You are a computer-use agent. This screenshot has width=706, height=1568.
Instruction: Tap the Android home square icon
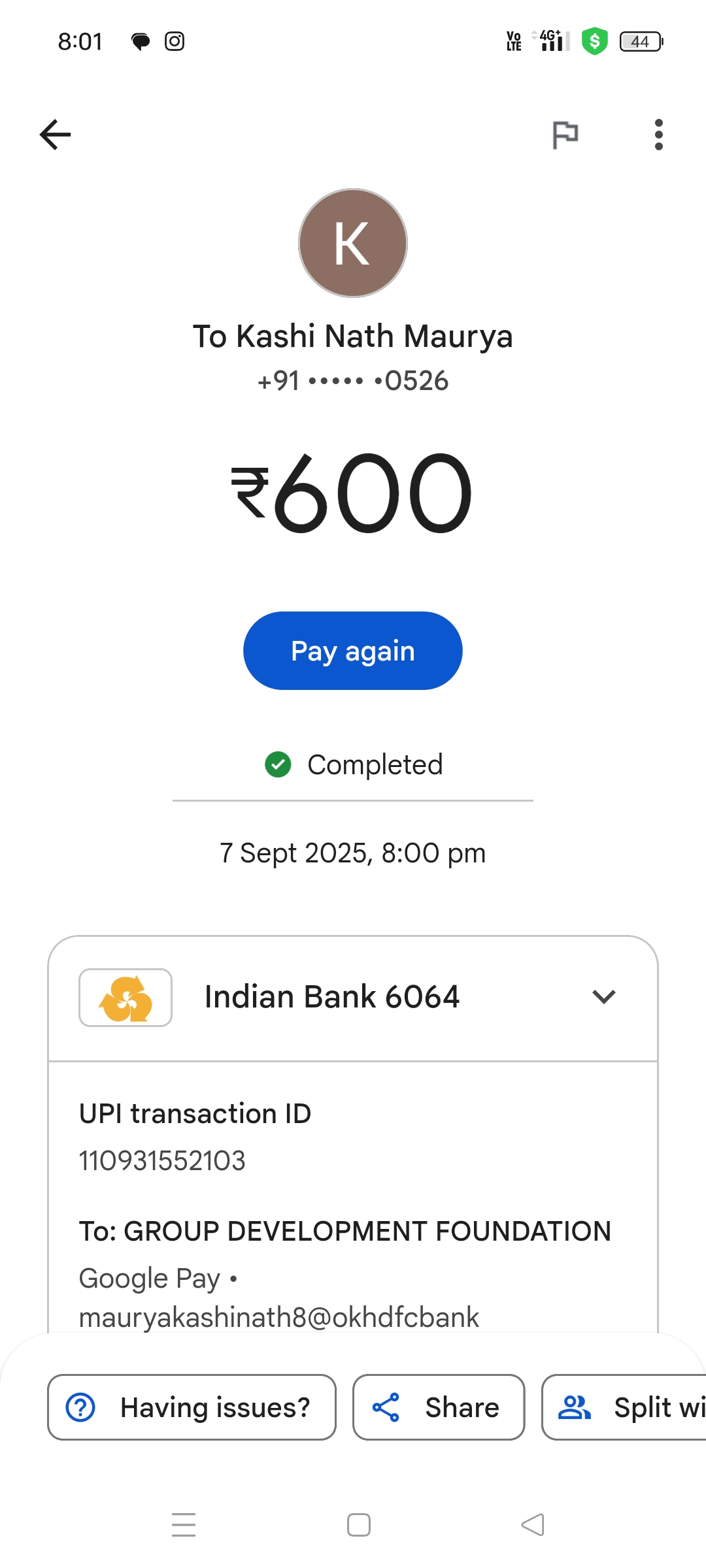[359, 1525]
